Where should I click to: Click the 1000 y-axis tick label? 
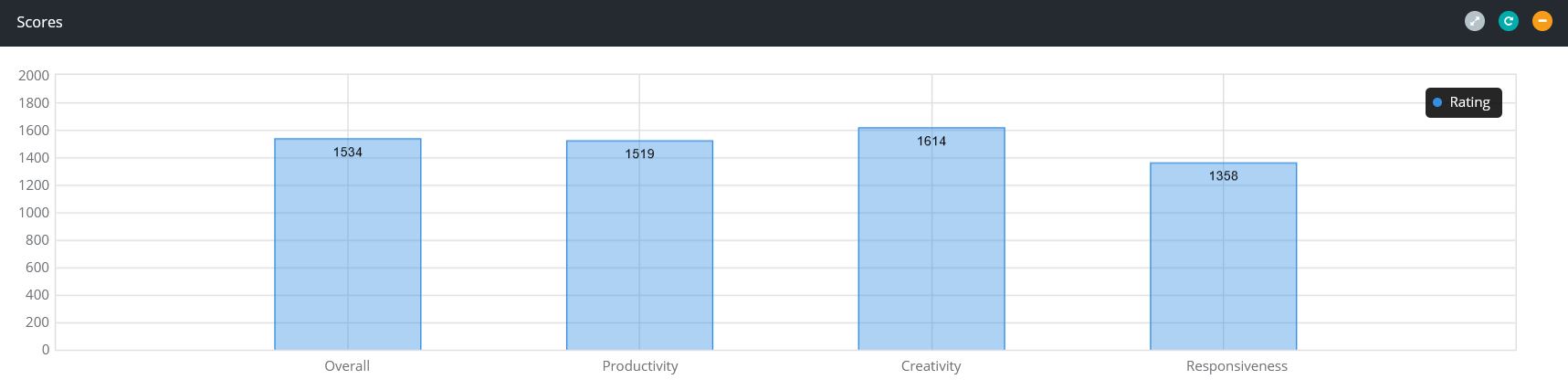(x=34, y=212)
